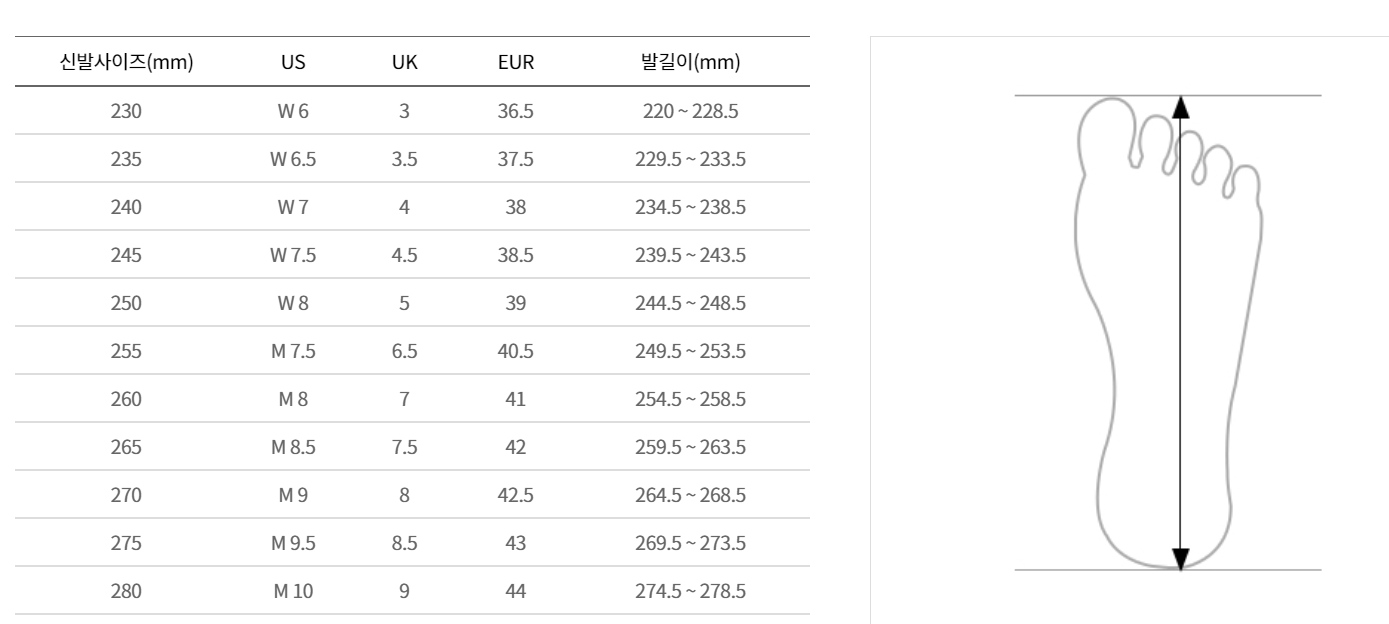Viewport: 1389px width, 624px height.
Task: Click the downward arrowhead at heel
Action: click(1180, 559)
